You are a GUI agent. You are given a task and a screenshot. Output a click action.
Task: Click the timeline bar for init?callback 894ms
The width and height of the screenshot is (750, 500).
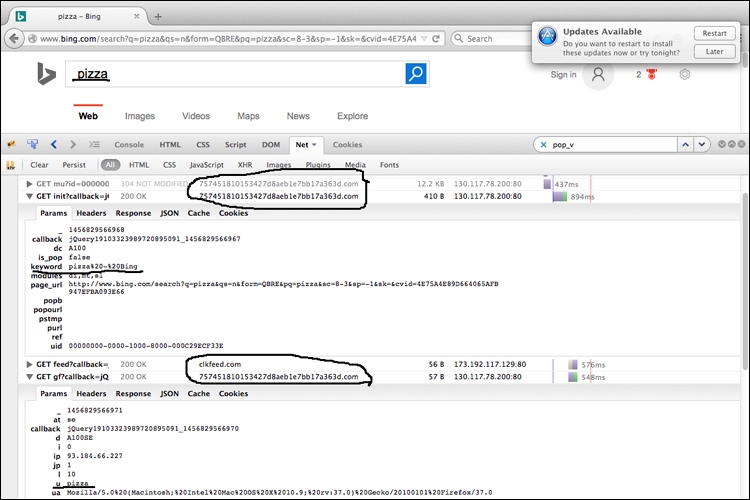(x=560, y=197)
